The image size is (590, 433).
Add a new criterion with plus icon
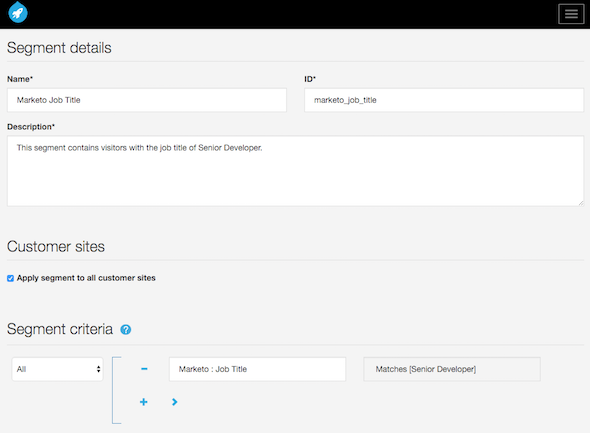point(143,402)
